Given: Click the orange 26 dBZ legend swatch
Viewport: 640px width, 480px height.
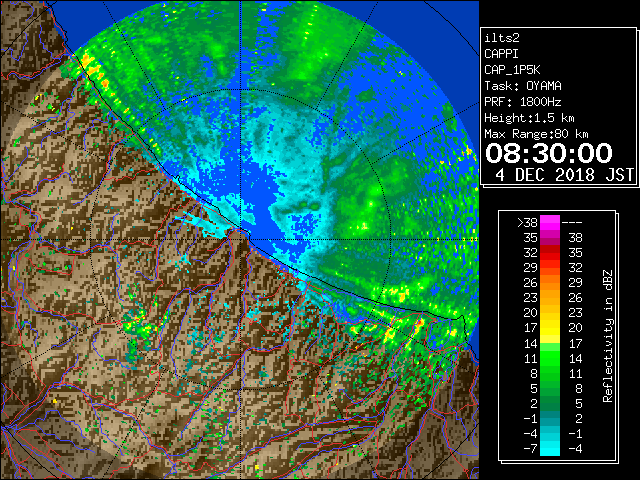Looking at the screenshot, I should click(550, 283).
